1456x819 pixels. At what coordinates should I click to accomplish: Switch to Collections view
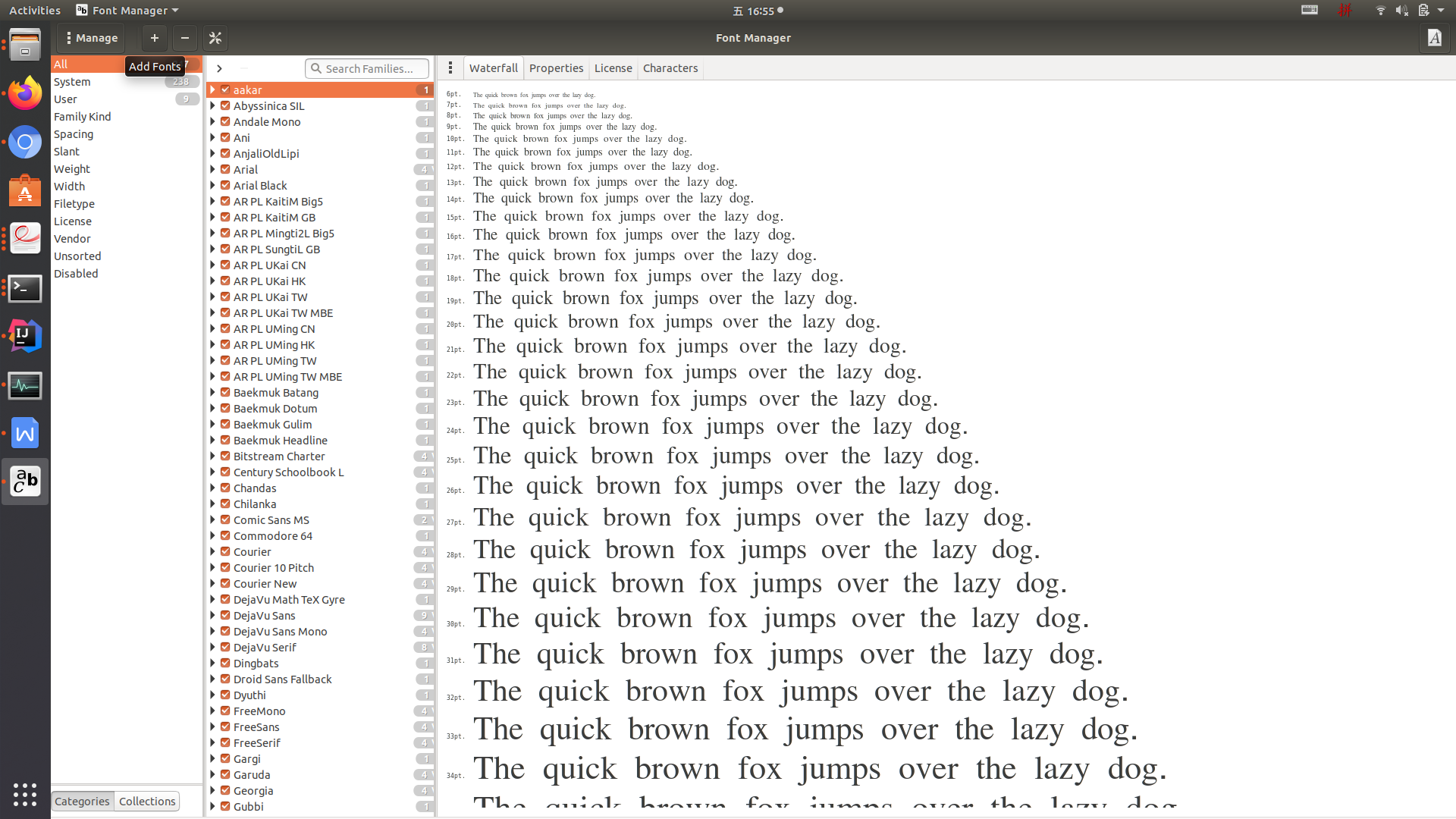[147, 802]
